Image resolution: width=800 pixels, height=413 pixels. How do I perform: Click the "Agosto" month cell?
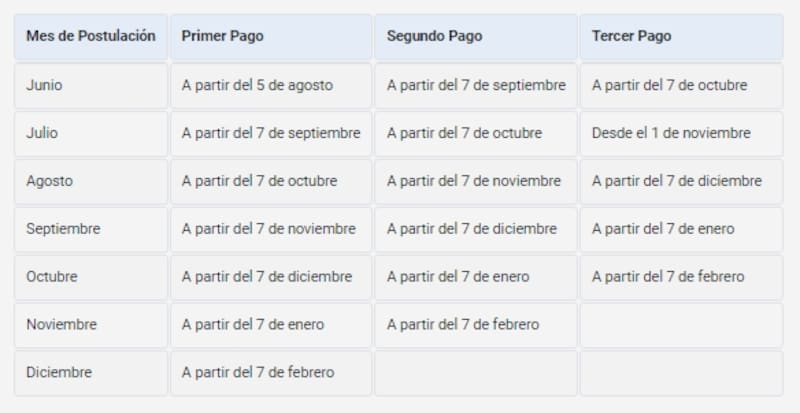point(49,181)
